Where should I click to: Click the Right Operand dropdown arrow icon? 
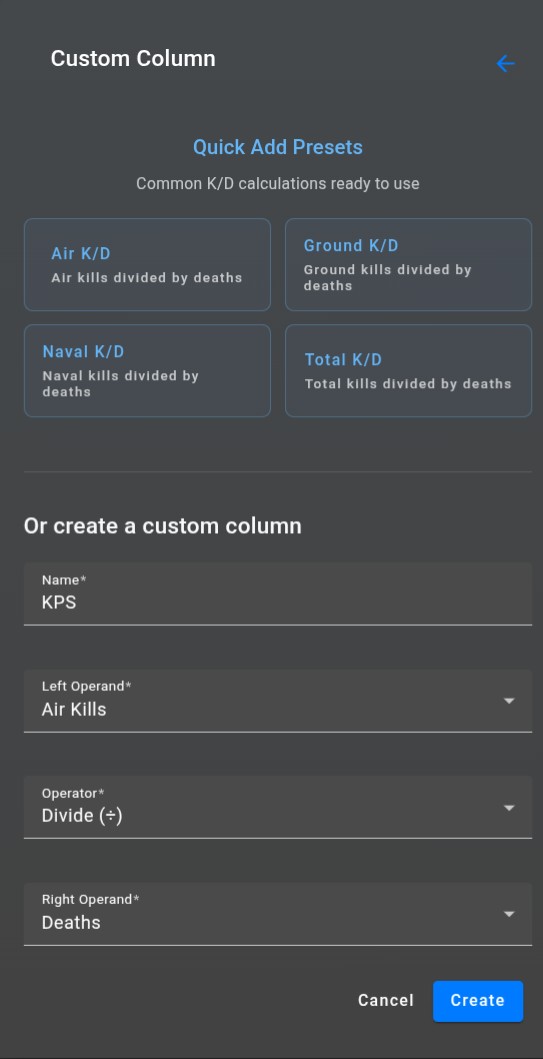coord(509,914)
